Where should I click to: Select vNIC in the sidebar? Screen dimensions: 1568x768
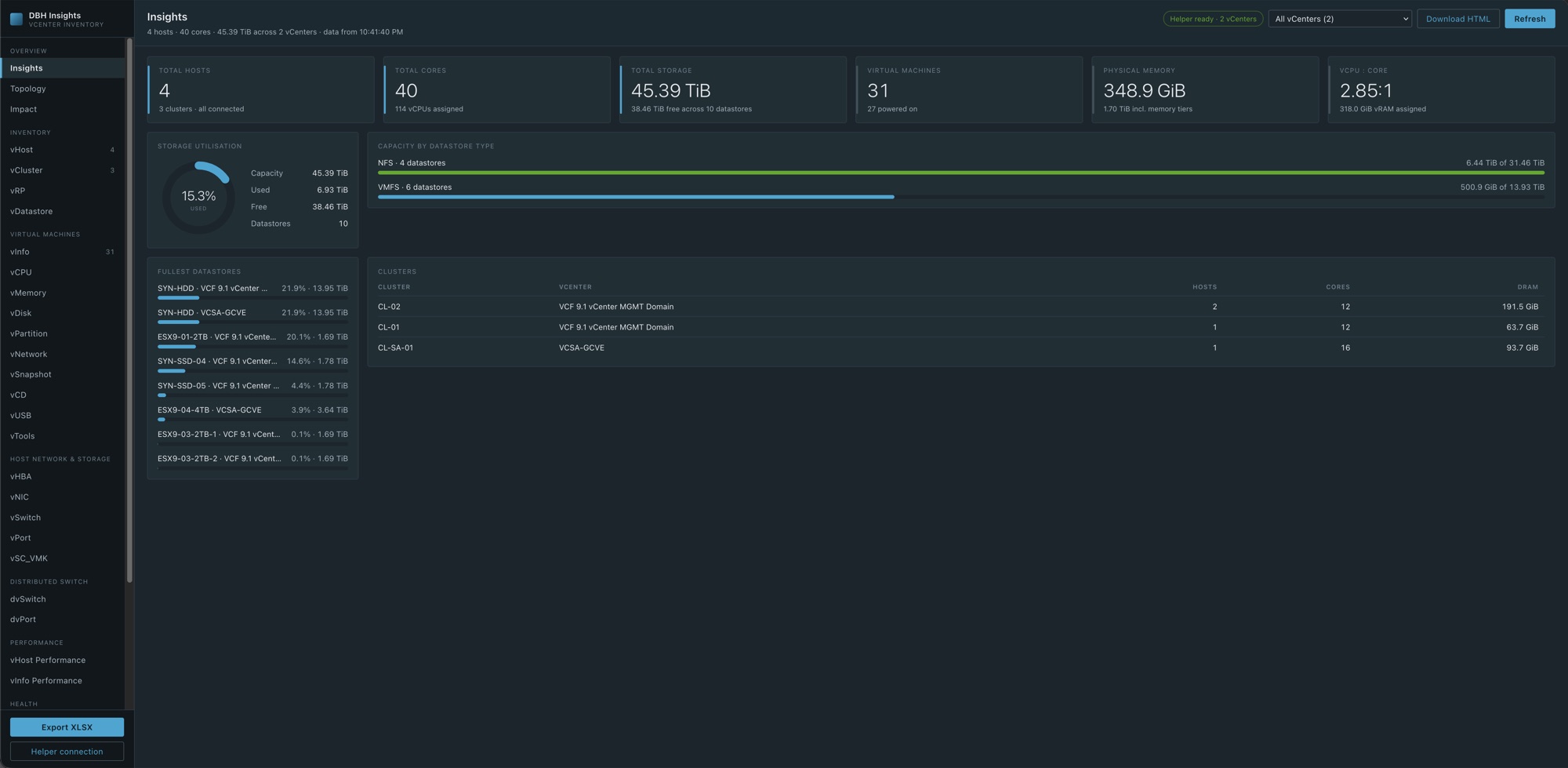pos(63,497)
